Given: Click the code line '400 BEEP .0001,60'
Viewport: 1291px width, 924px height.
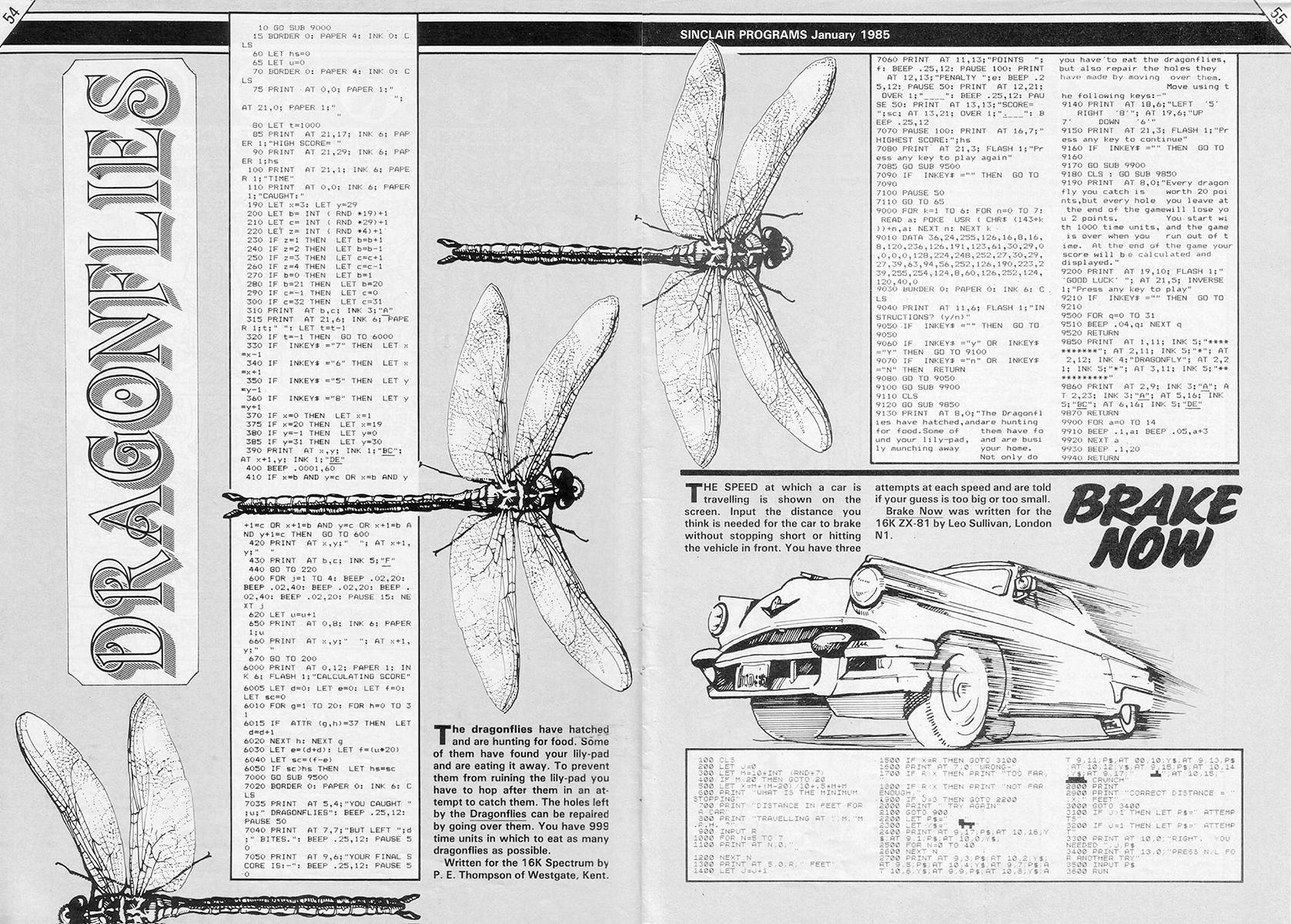Looking at the screenshot, I should tap(291, 468).
